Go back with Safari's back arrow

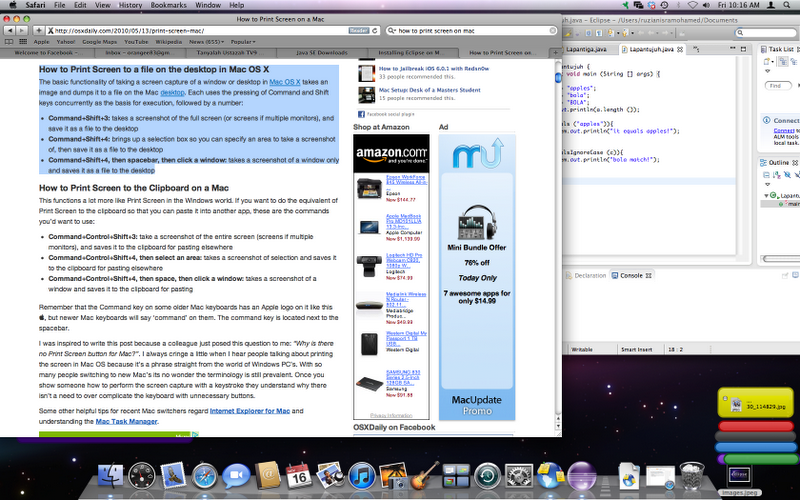pyautogui.click(x=10, y=31)
